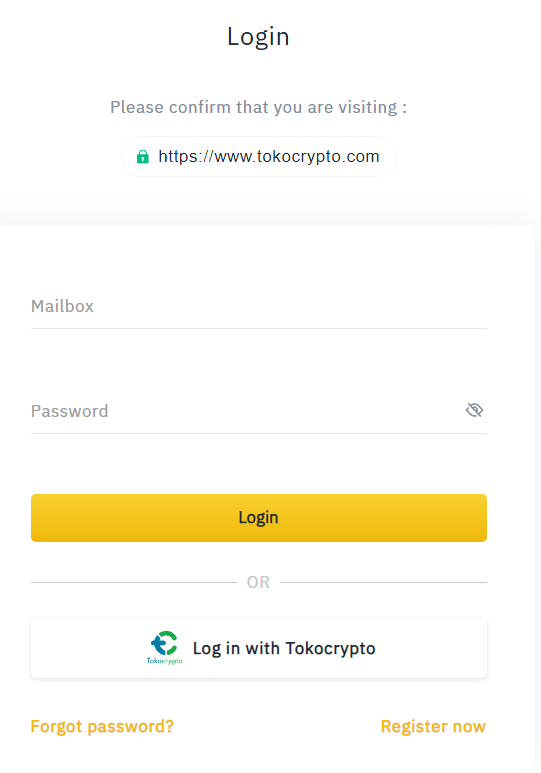Click the Tokocrypto logo icon

point(164,647)
